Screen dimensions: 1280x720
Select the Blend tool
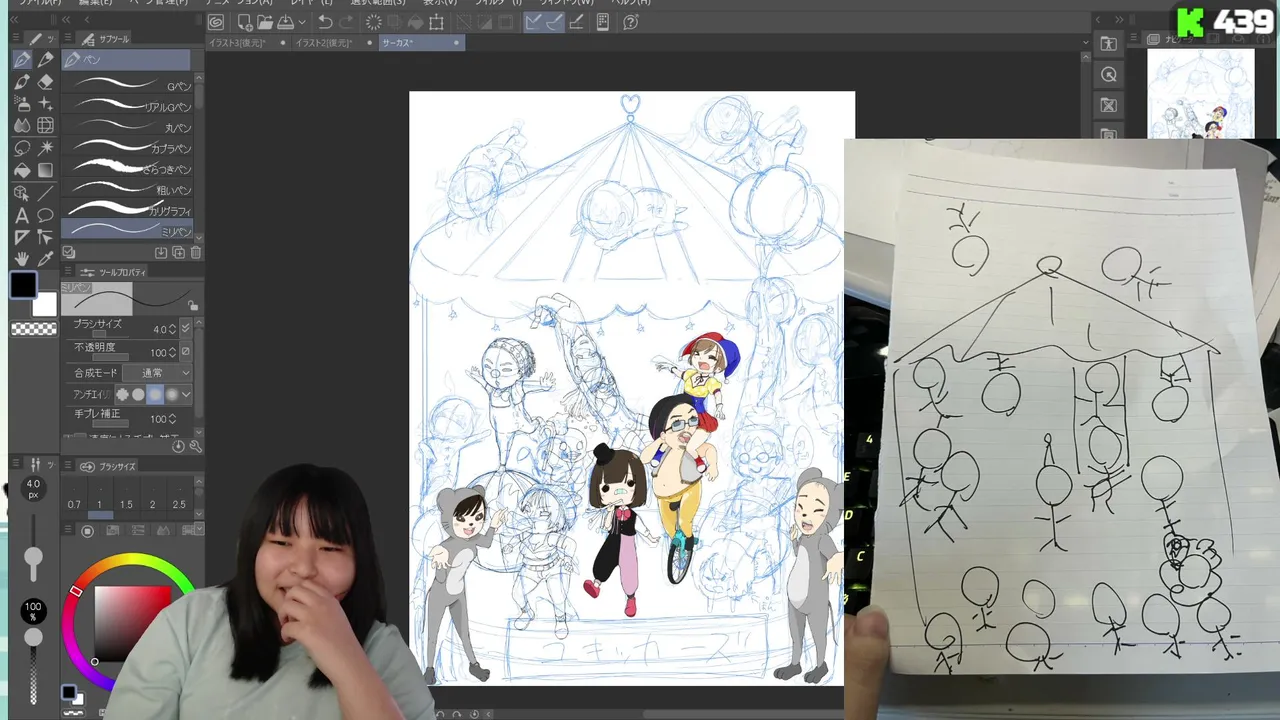[x=22, y=126]
